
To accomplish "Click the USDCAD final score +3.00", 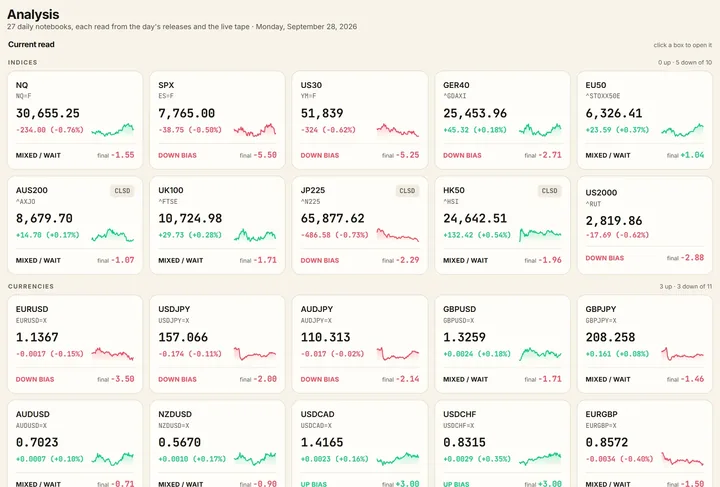I will 407,484.
